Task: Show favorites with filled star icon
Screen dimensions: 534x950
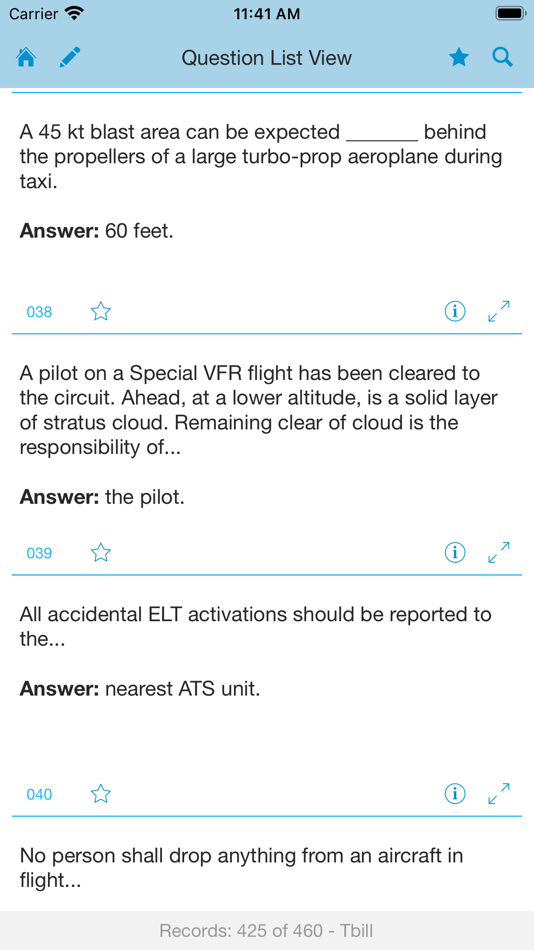Action: click(x=459, y=58)
